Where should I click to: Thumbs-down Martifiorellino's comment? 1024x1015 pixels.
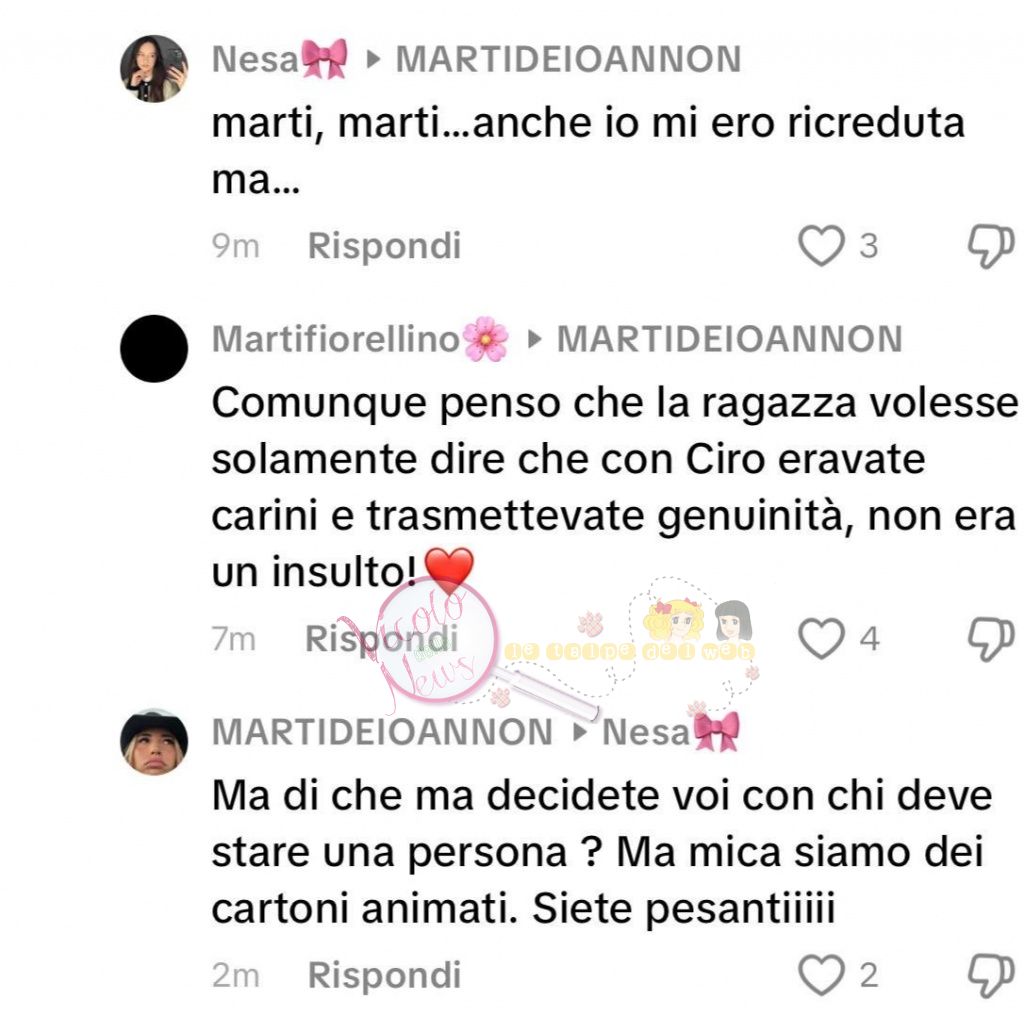pyautogui.click(x=990, y=639)
